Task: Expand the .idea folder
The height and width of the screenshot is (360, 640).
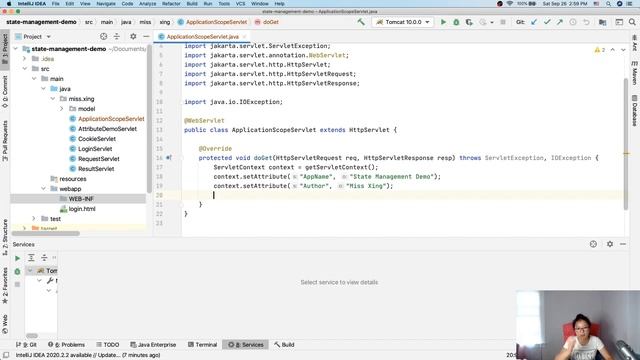Action: (24, 59)
